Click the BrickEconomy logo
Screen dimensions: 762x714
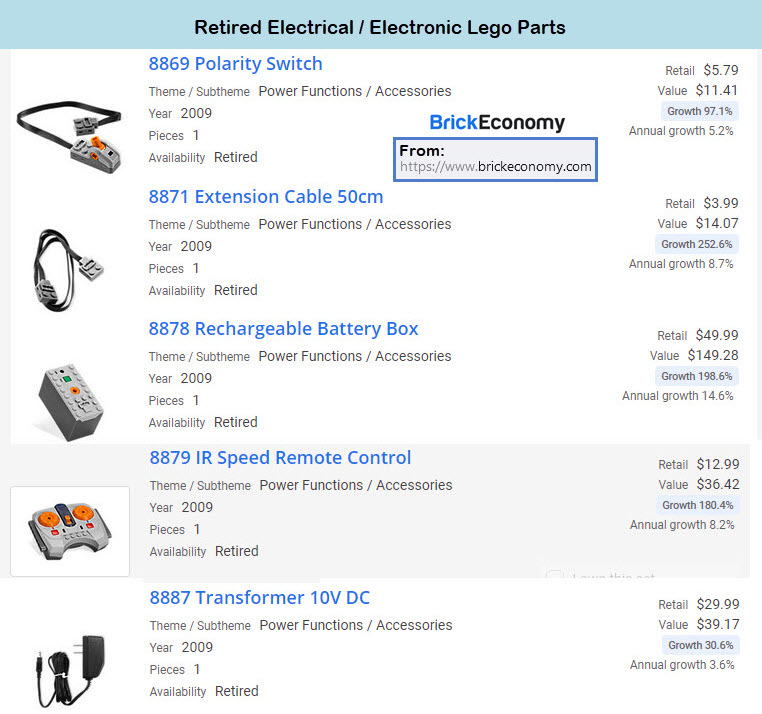tap(497, 123)
